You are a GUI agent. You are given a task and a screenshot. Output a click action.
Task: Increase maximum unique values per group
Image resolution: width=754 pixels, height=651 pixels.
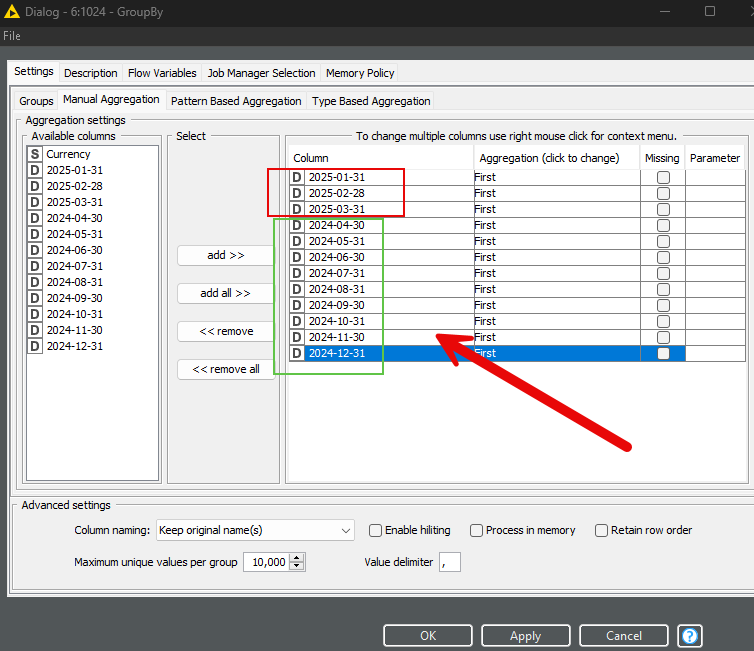(x=297, y=558)
